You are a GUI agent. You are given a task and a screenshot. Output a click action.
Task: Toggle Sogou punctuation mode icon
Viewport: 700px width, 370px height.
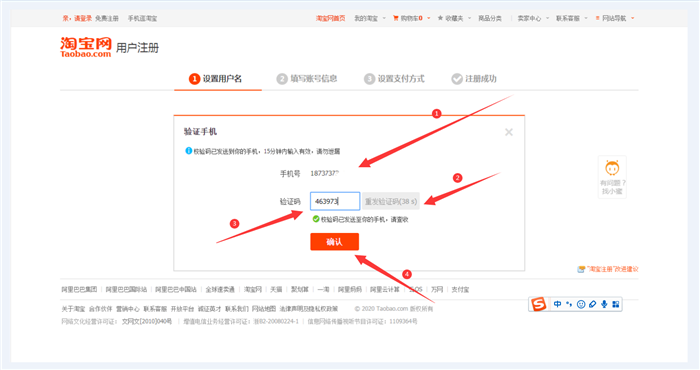click(x=569, y=304)
